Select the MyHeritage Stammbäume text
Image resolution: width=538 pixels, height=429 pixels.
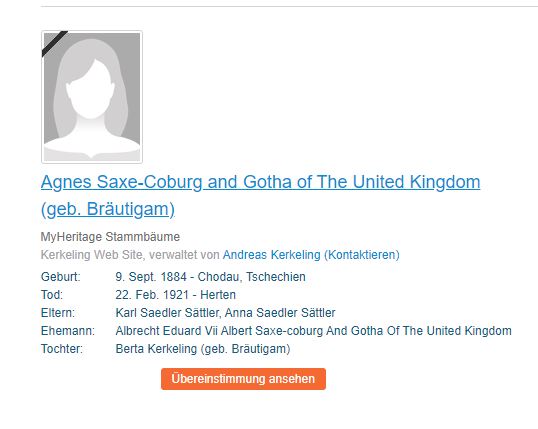pos(110,237)
